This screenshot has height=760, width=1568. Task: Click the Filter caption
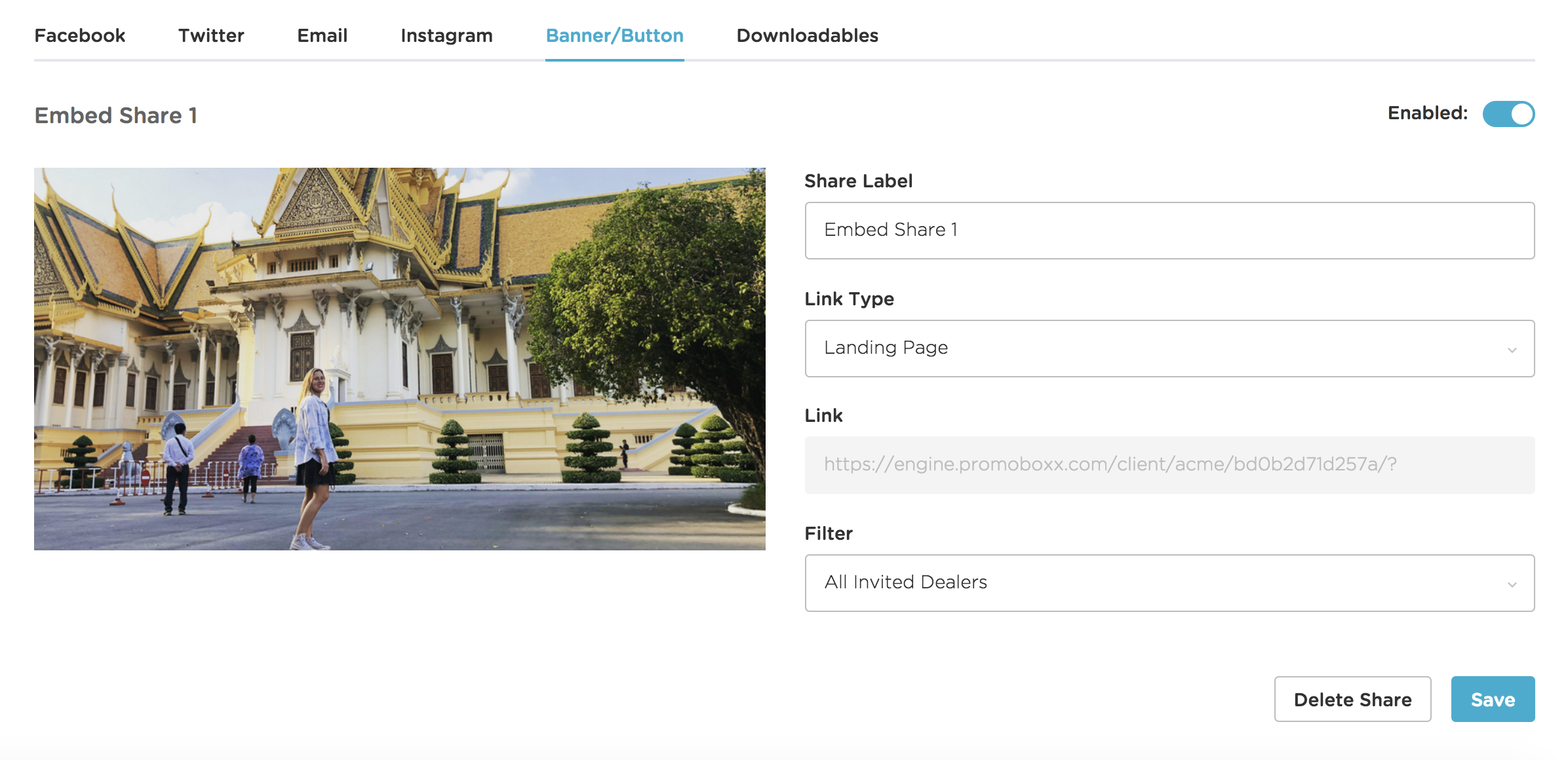point(829,533)
